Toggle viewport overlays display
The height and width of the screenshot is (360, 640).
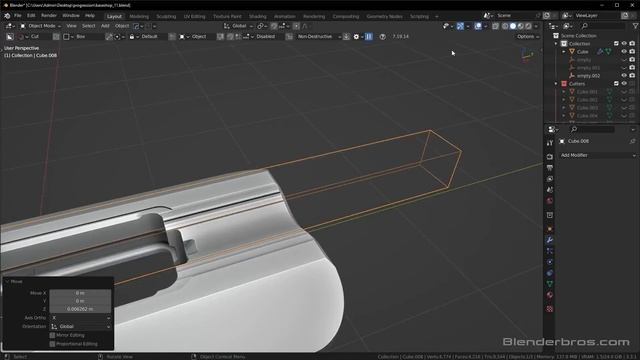click(x=478, y=26)
